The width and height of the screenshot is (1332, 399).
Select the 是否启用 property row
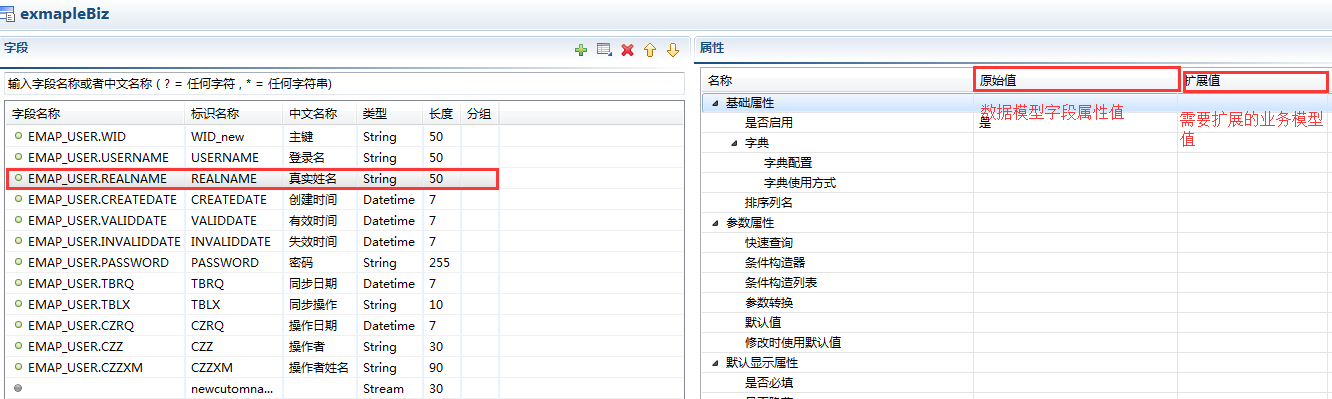(1016, 122)
